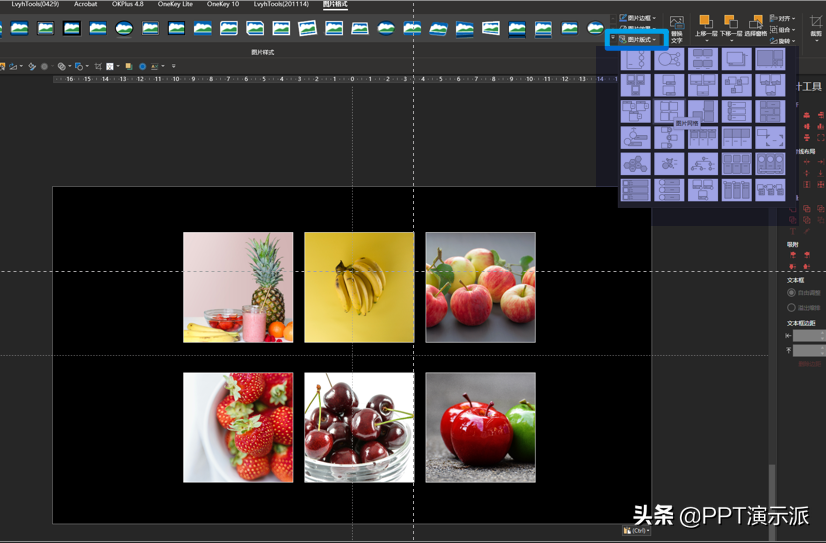Open the 图片版式 picture layout dropdown
The height and width of the screenshot is (543, 826).
637,40
